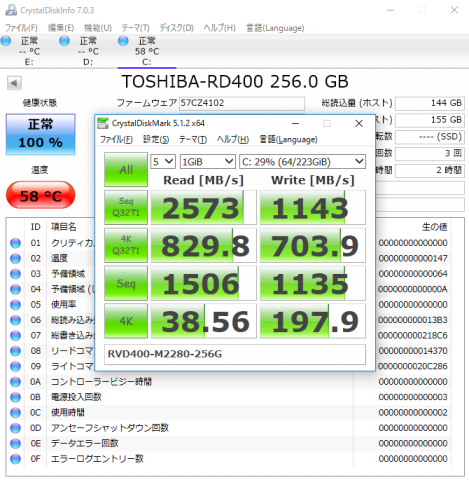Open テーマ(T) menu in CrystalDiskMark
The height and width of the screenshot is (480, 469).
point(193,139)
